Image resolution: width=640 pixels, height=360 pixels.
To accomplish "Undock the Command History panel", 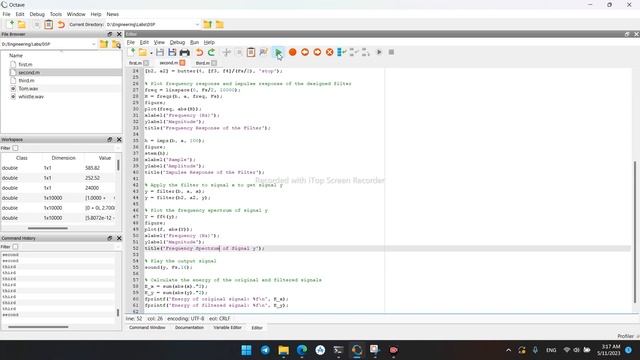I will pyautogui.click(x=109, y=238).
